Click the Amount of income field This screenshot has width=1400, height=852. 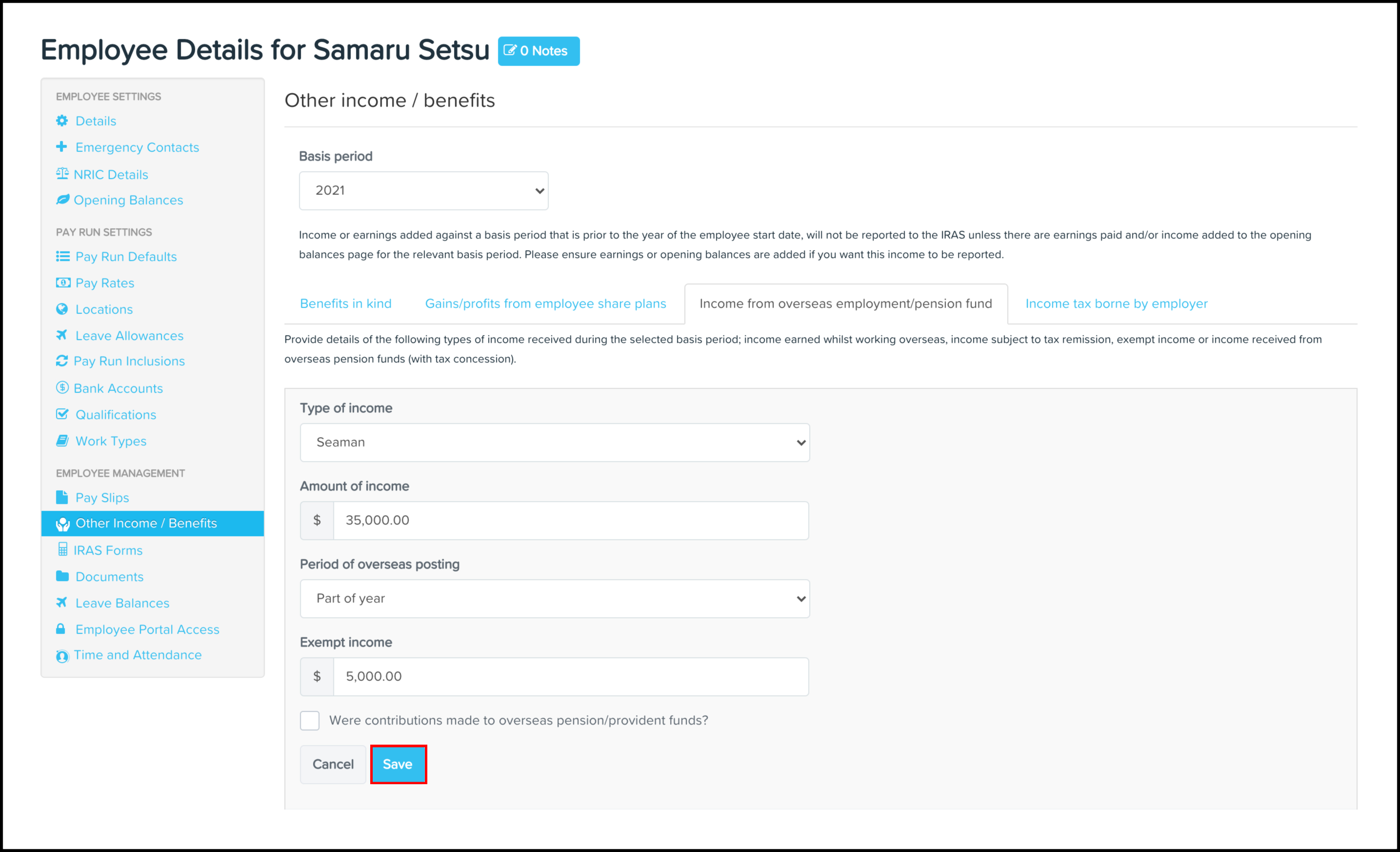[571, 520]
